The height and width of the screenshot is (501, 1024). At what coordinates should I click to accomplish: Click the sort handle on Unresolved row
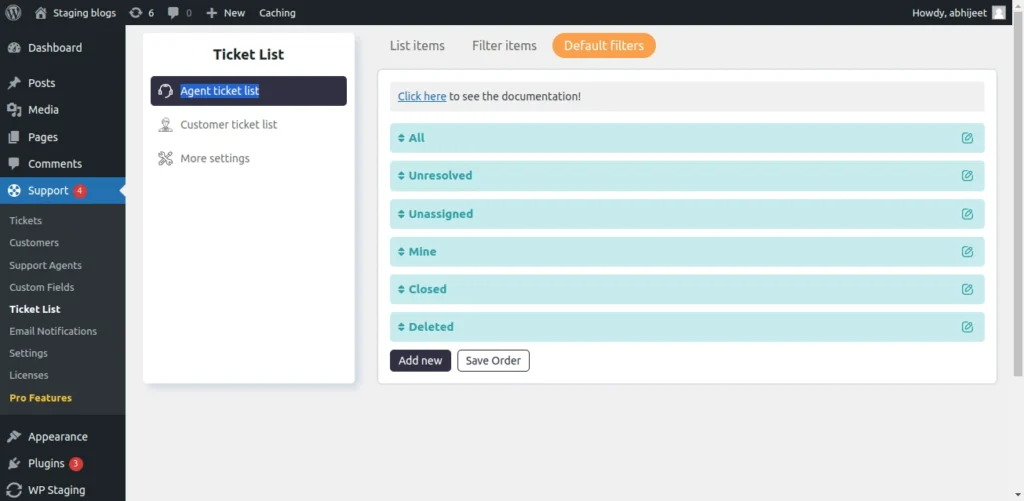click(401, 176)
